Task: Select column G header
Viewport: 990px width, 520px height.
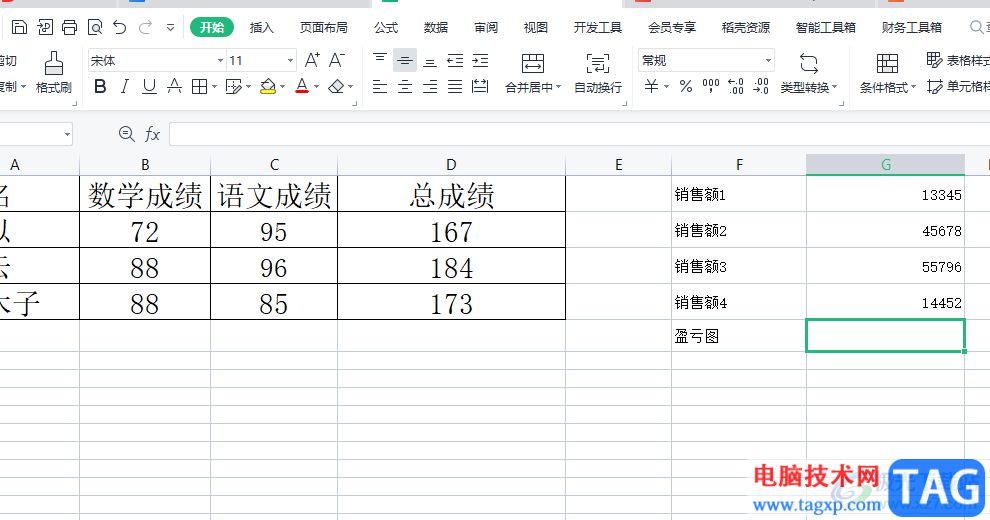Action: click(x=886, y=165)
